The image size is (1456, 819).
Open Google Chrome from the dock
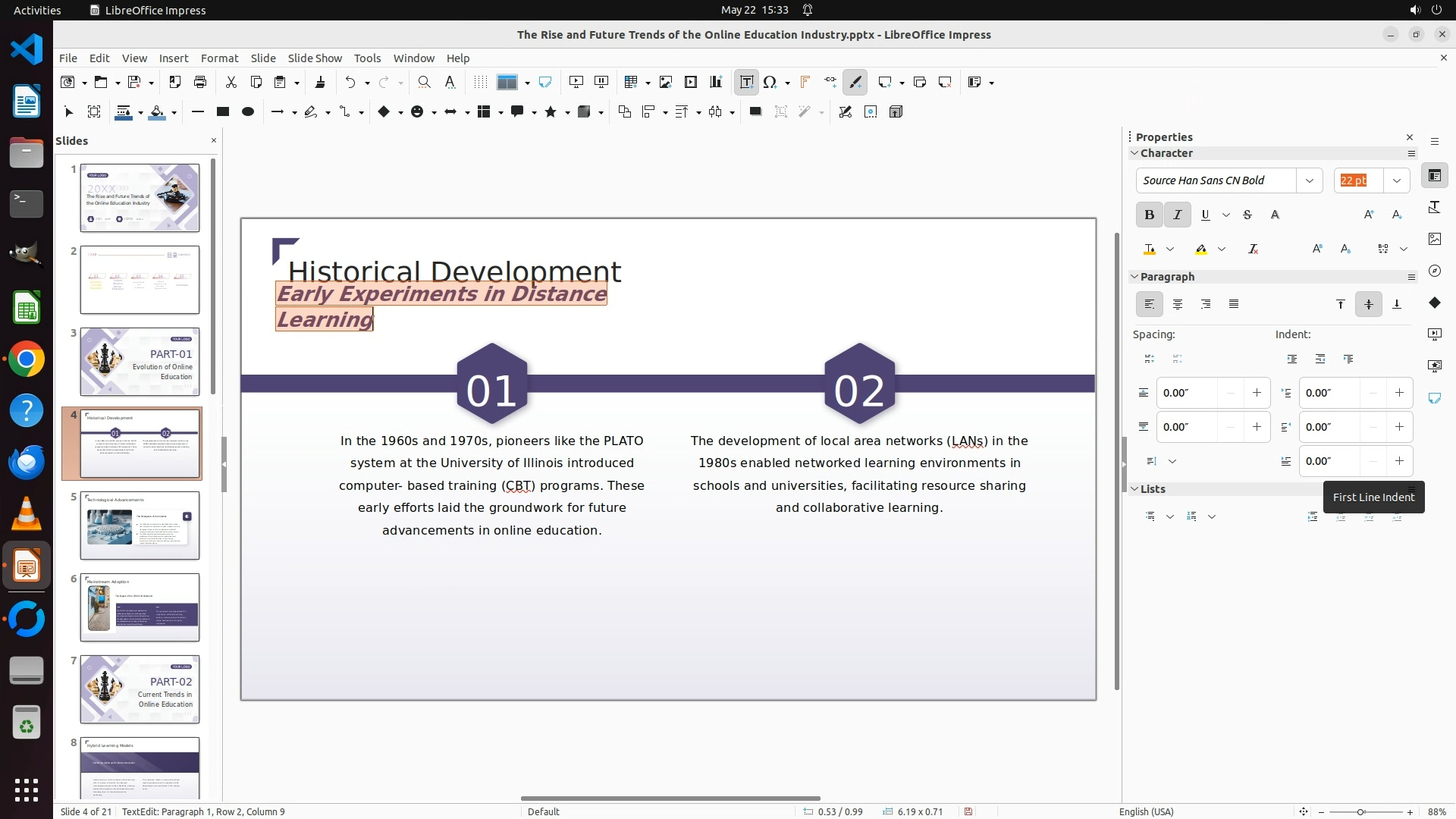coord(27,359)
